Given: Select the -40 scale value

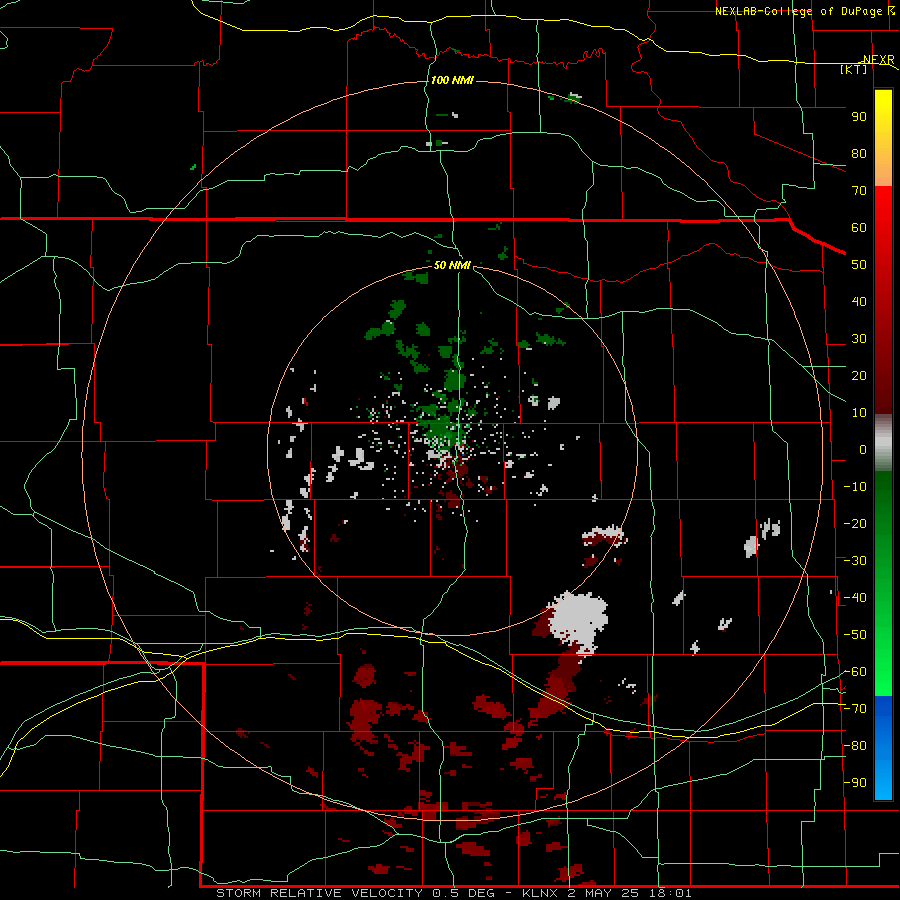Looking at the screenshot, I should point(855,598).
